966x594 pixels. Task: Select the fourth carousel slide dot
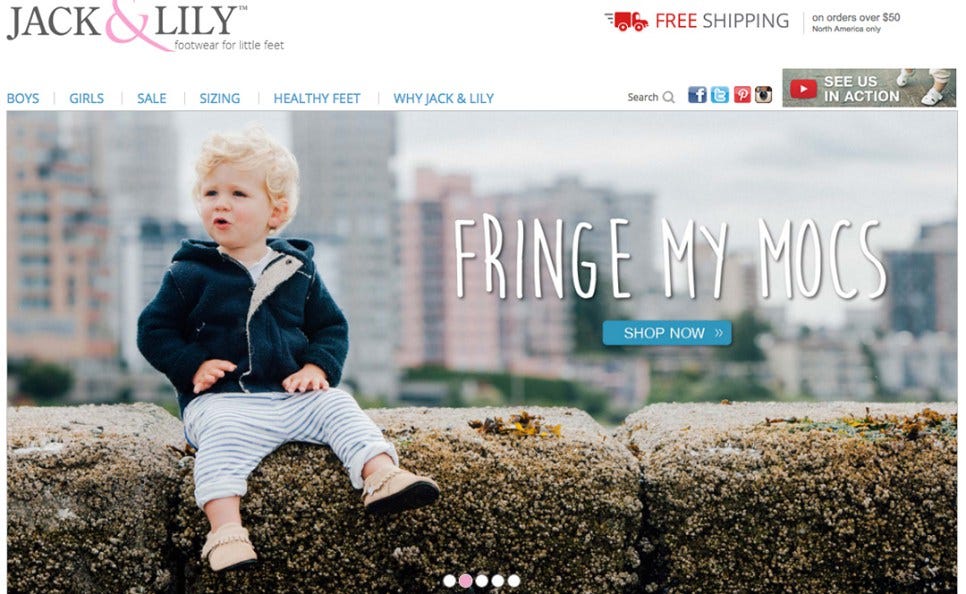(498, 580)
